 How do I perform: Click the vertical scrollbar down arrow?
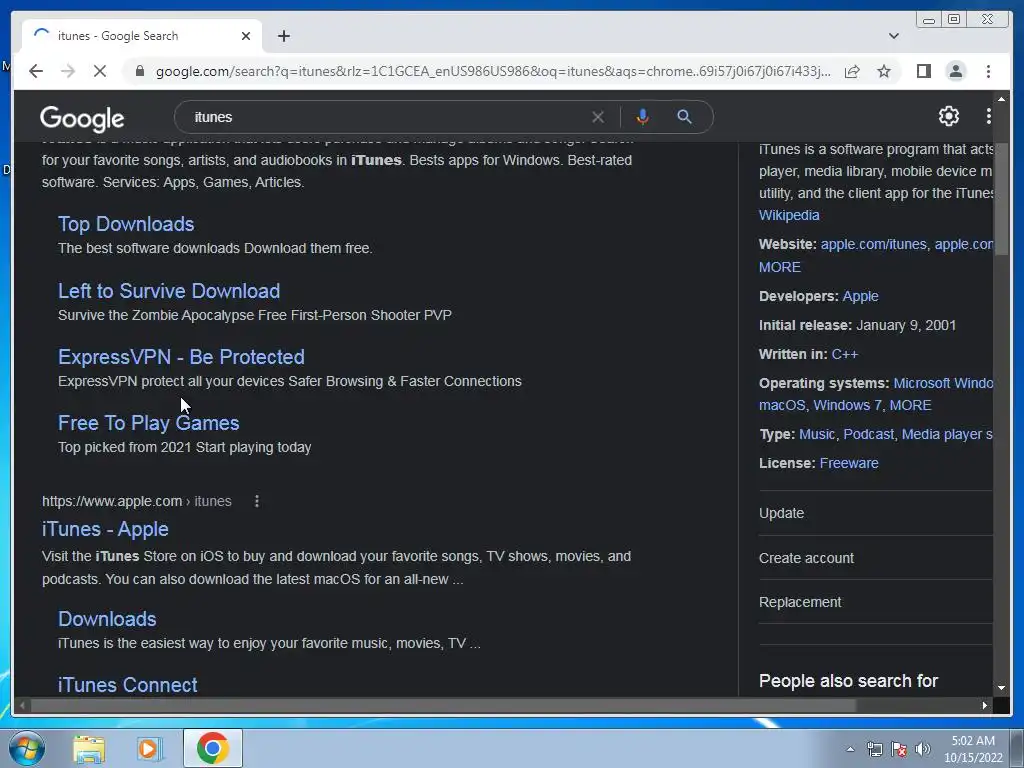click(1001, 688)
